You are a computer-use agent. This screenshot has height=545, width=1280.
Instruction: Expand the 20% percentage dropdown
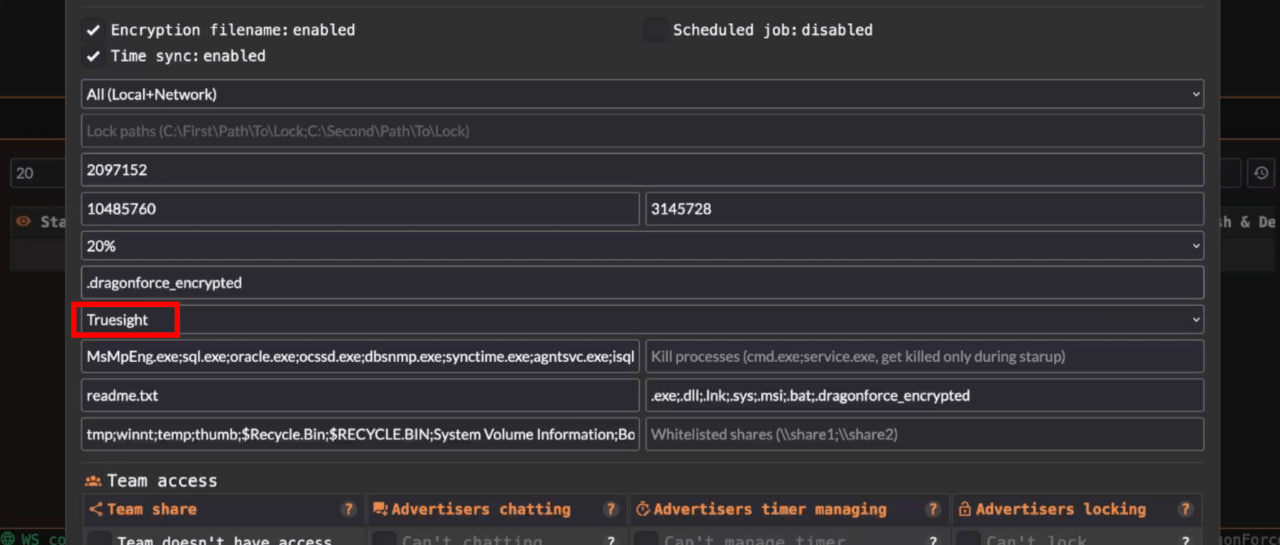(642, 245)
